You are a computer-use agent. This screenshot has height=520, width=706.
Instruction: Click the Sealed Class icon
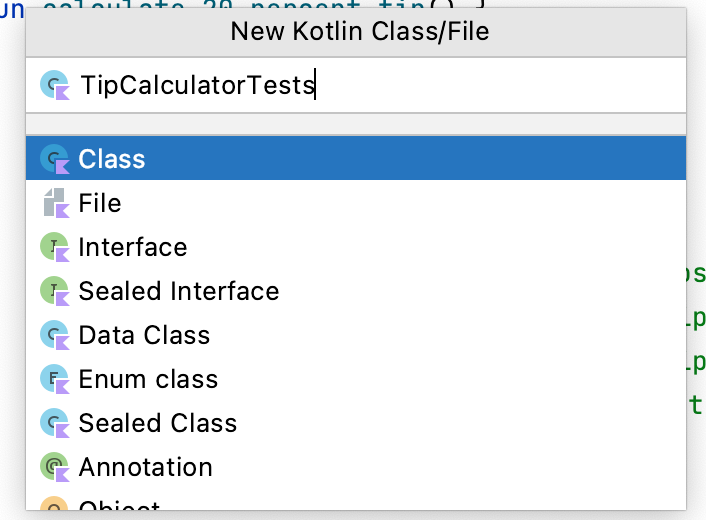53,423
